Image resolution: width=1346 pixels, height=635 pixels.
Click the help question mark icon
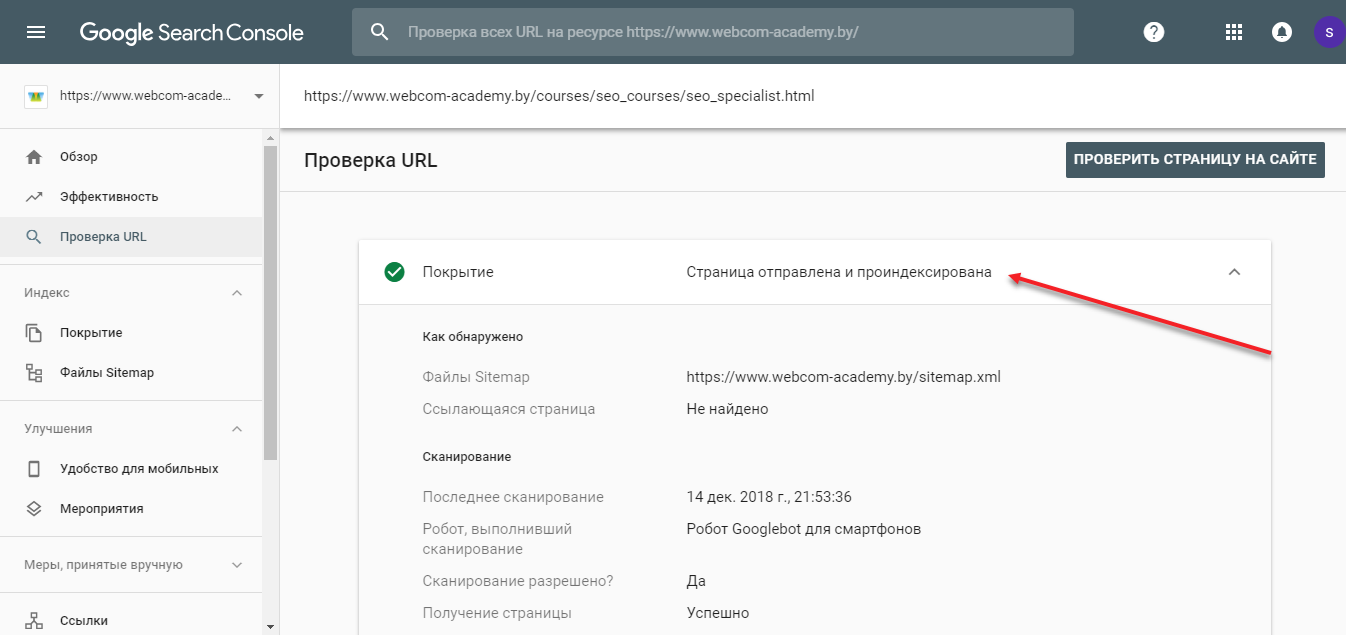[x=1154, y=32]
